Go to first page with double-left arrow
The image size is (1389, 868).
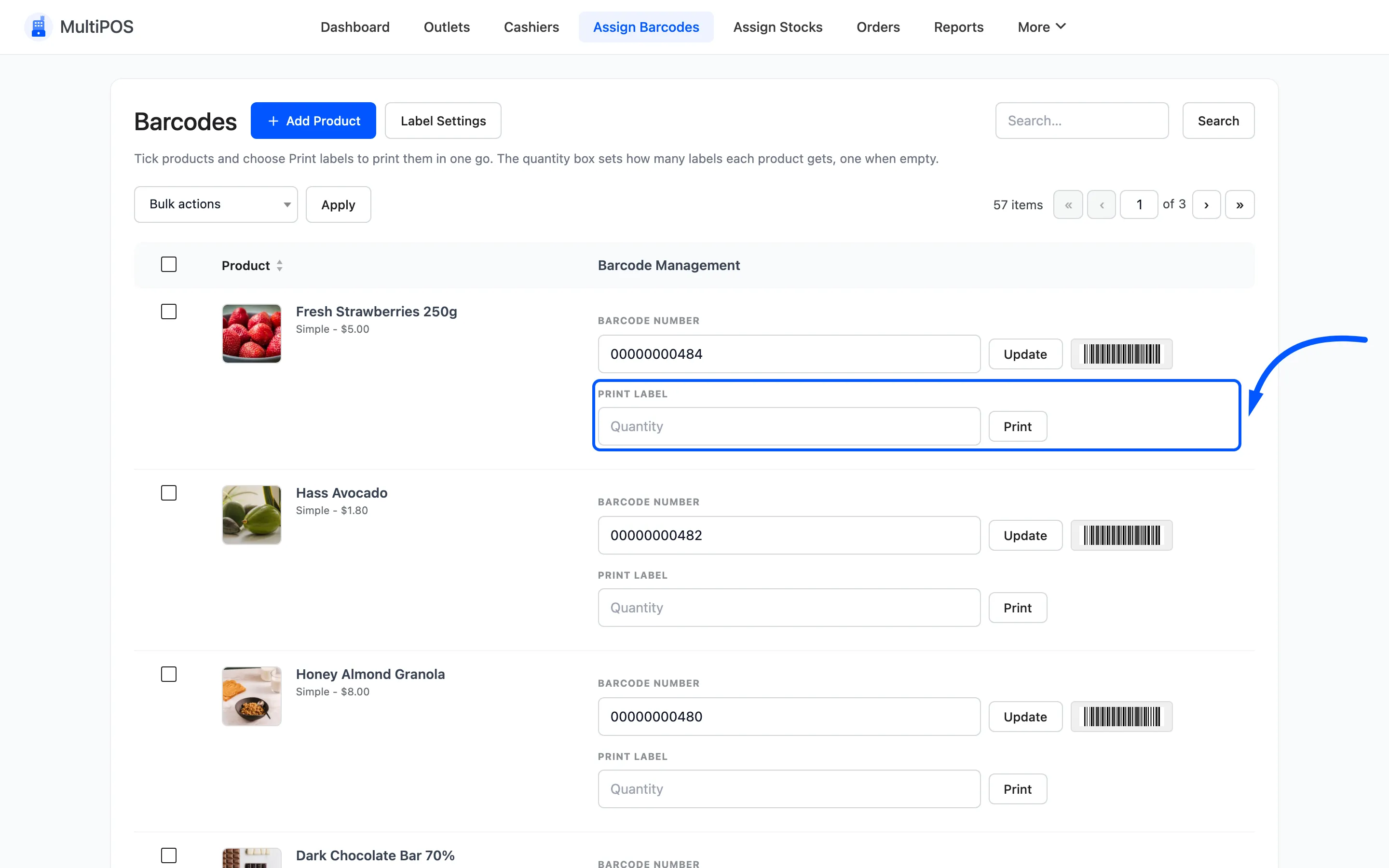click(1068, 205)
